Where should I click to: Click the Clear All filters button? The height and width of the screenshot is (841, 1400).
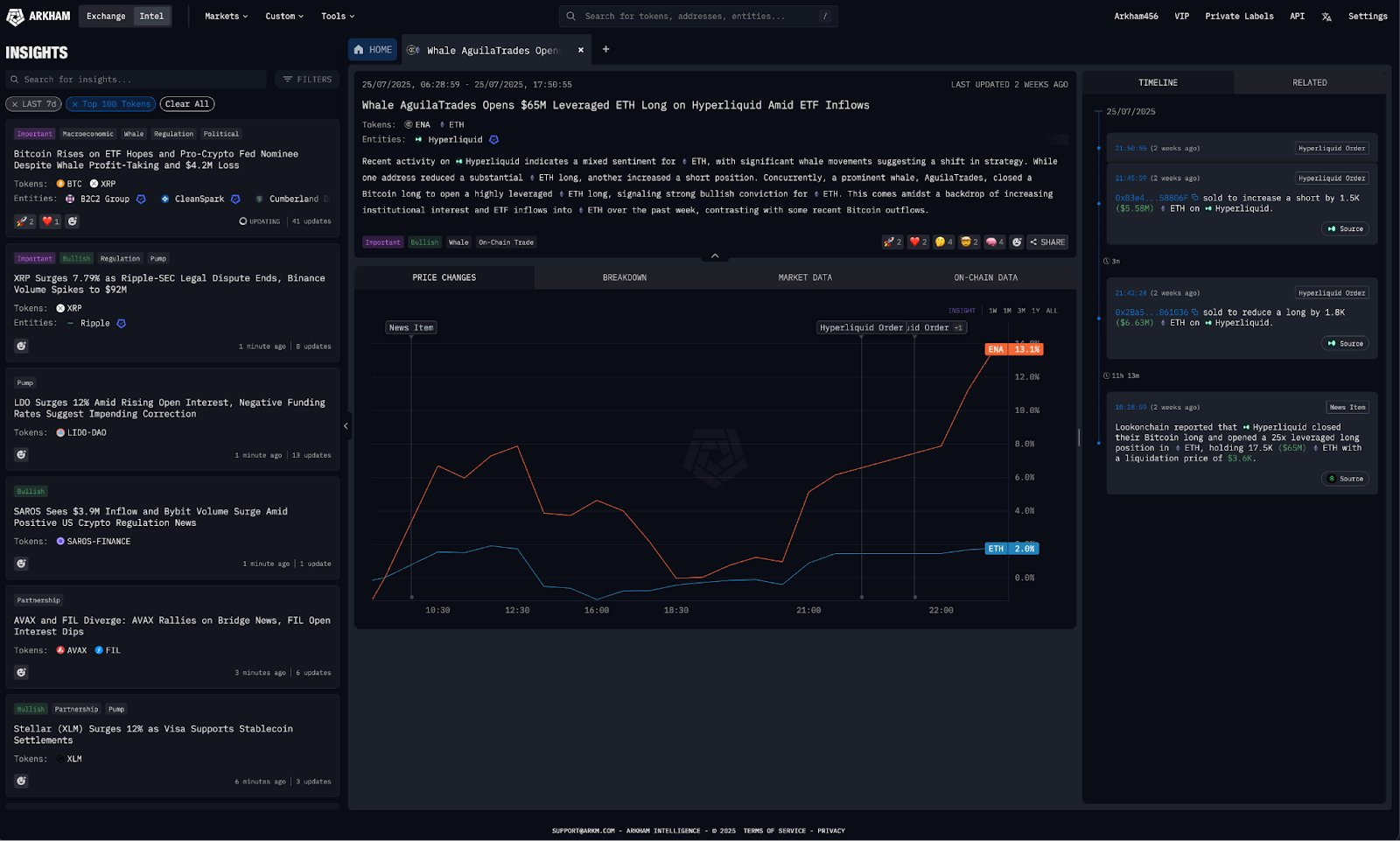click(x=187, y=104)
